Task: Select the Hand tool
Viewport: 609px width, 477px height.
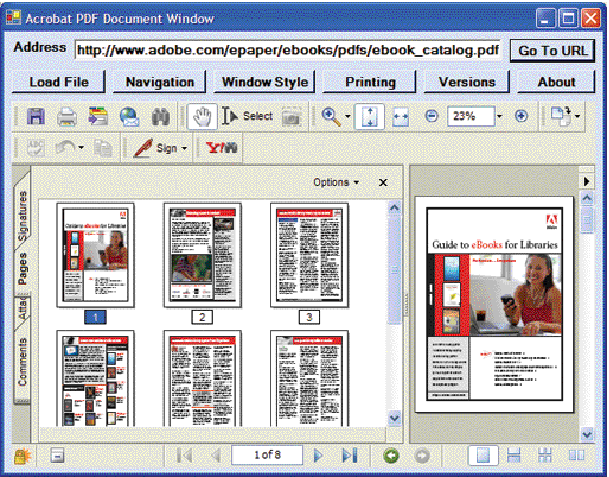Action: coord(201,116)
